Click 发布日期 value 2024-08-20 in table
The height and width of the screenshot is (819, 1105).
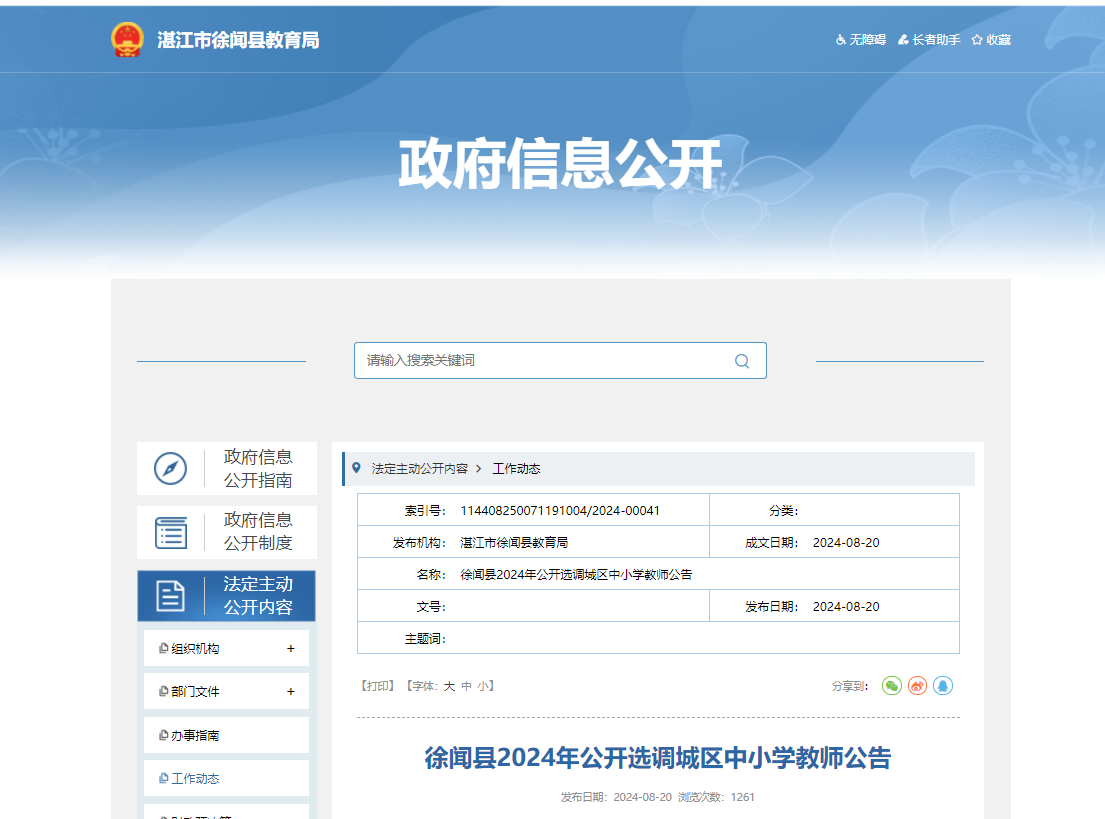pyautogui.click(x=846, y=607)
